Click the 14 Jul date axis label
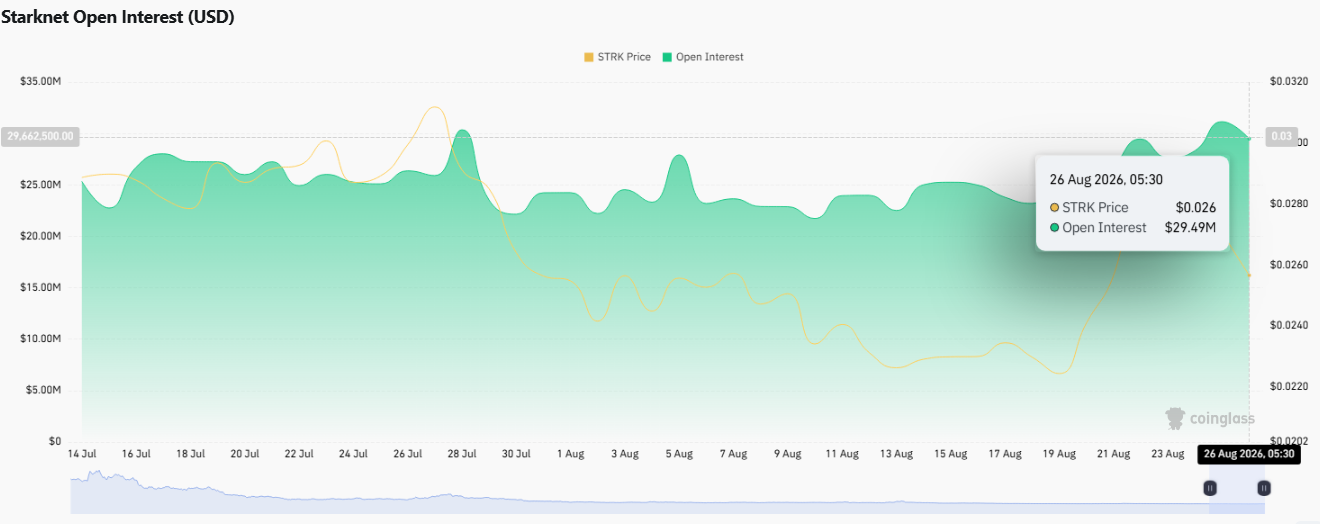This screenshot has height=524, width=1320. click(82, 453)
